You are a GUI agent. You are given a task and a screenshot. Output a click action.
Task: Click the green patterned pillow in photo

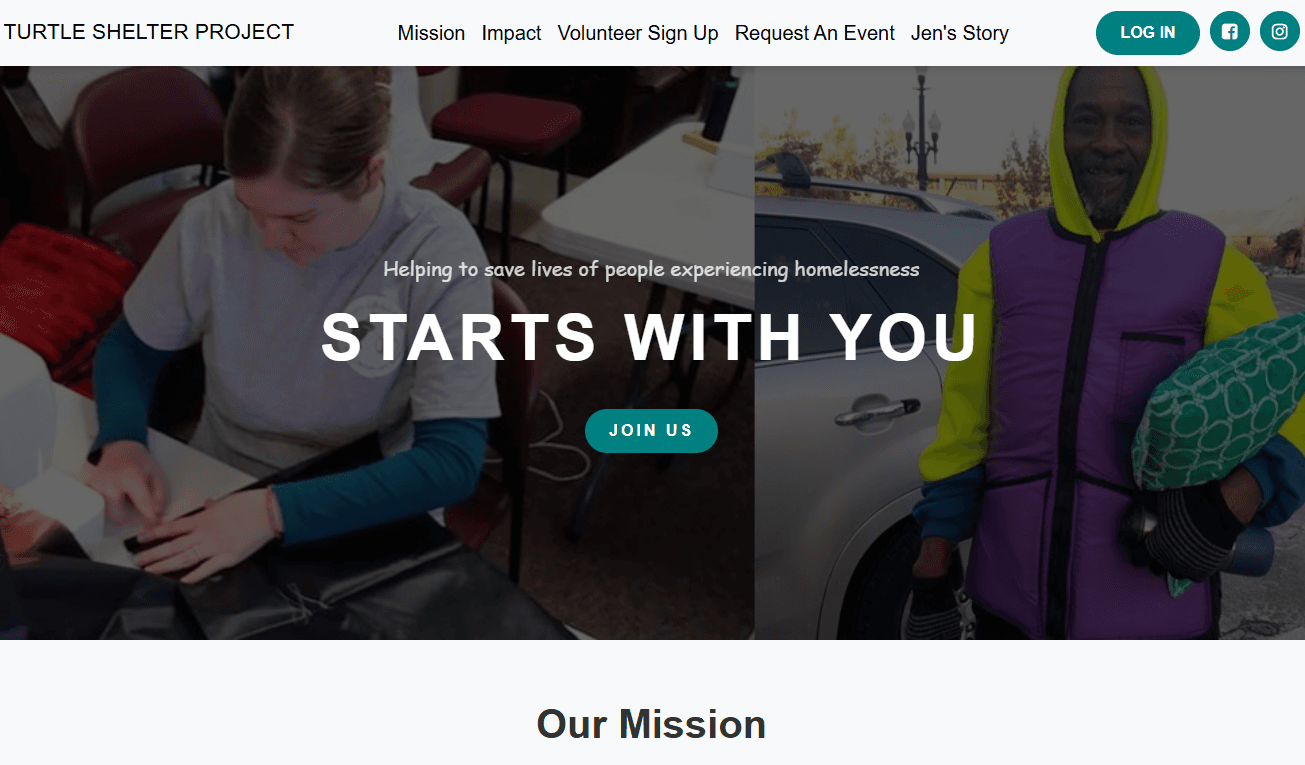point(1220,405)
